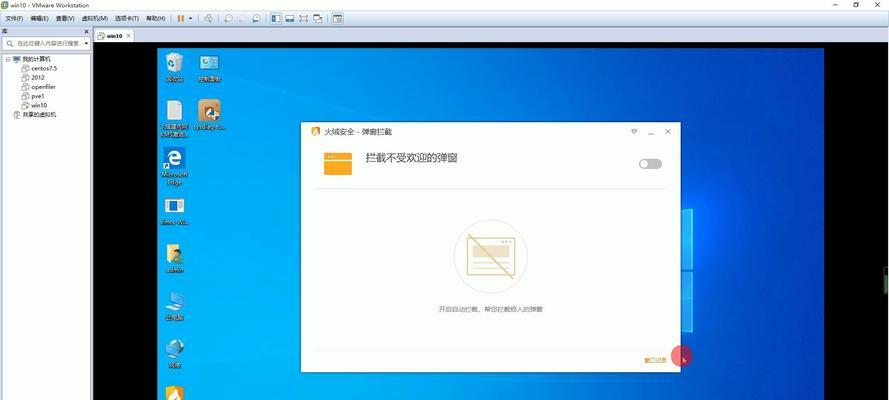Open the 窗口记录 link in the dialog
Viewport: 889px width, 400px height.
click(655, 360)
